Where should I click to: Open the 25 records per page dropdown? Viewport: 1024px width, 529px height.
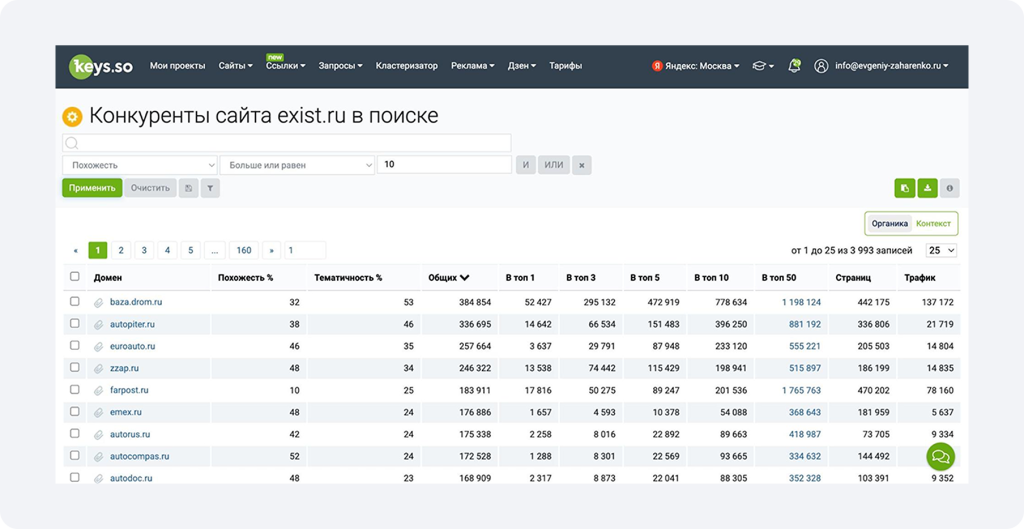941,251
